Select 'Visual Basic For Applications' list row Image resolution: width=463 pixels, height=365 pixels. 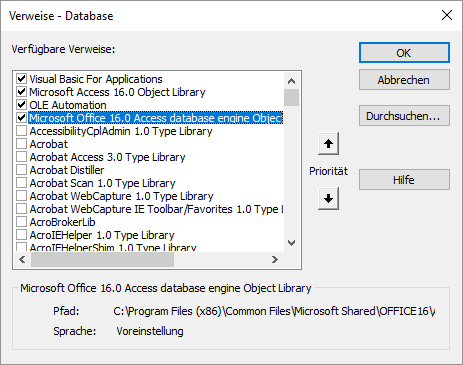pyautogui.click(x=96, y=79)
